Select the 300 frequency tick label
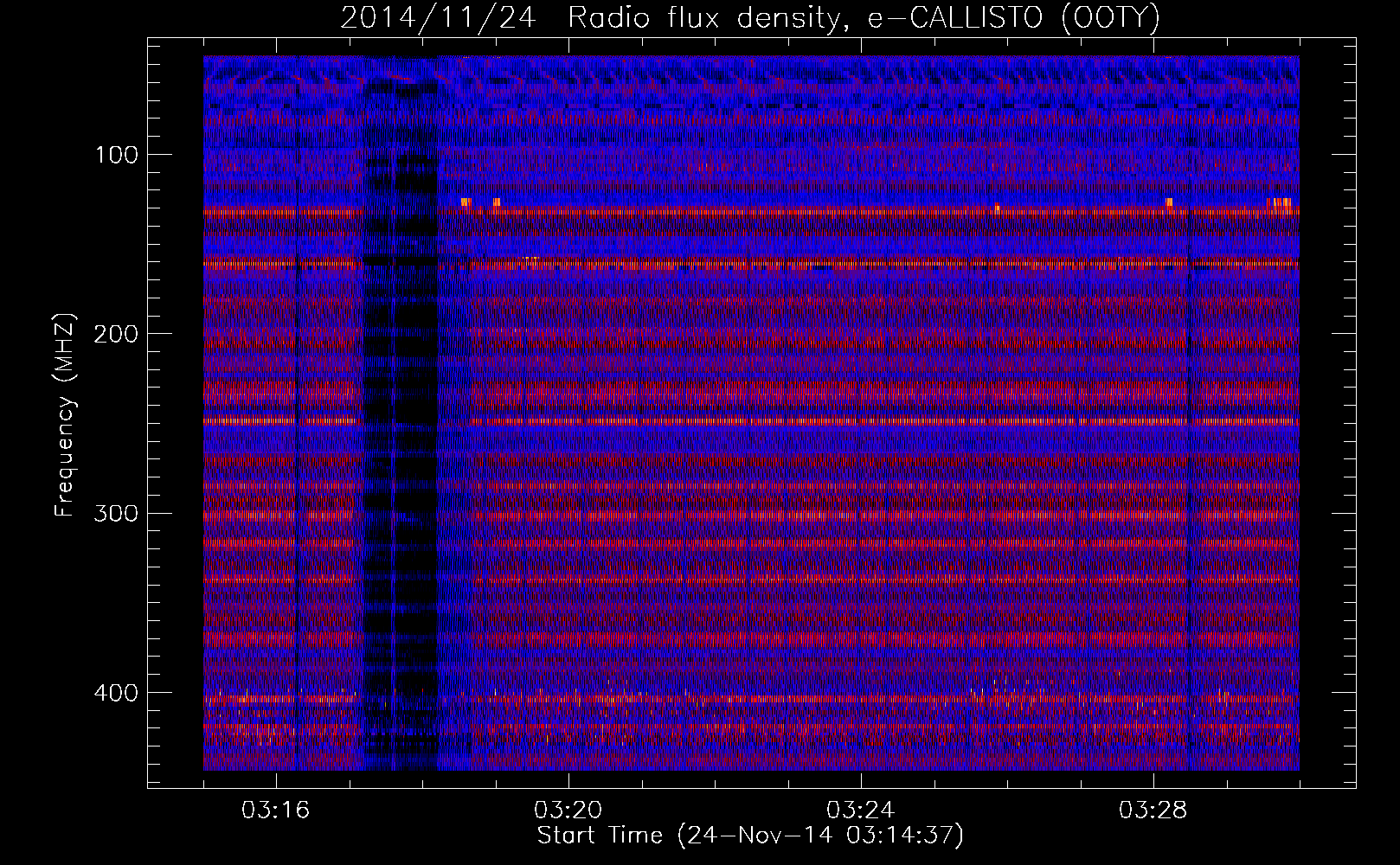 click(x=116, y=513)
